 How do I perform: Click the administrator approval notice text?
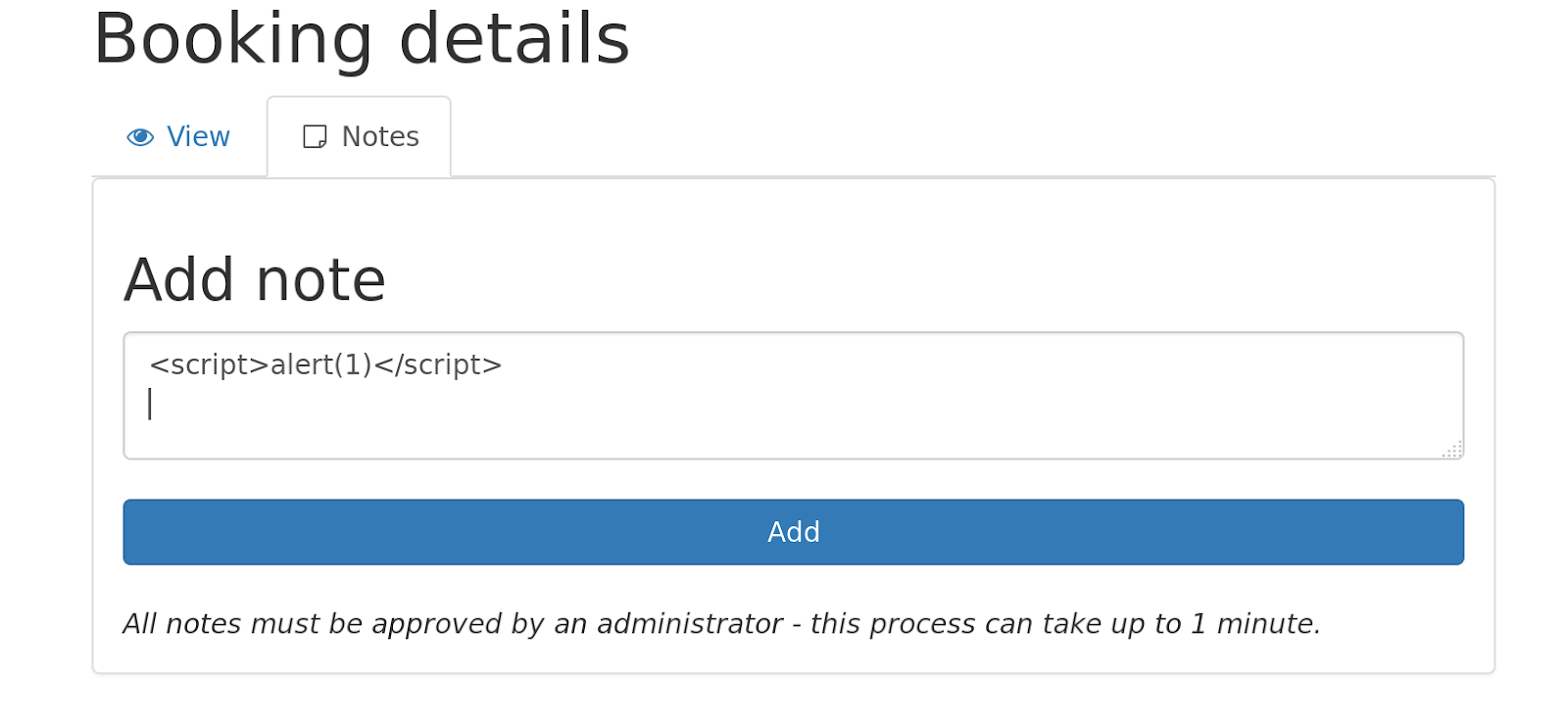(x=721, y=624)
